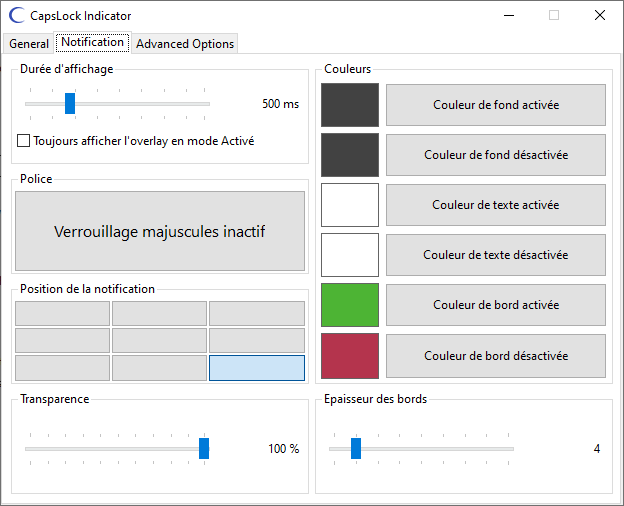Click Couleur de fond désactivée button
Image resolution: width=624 pixels, height=506 pixels.
[x=496, y=155]
